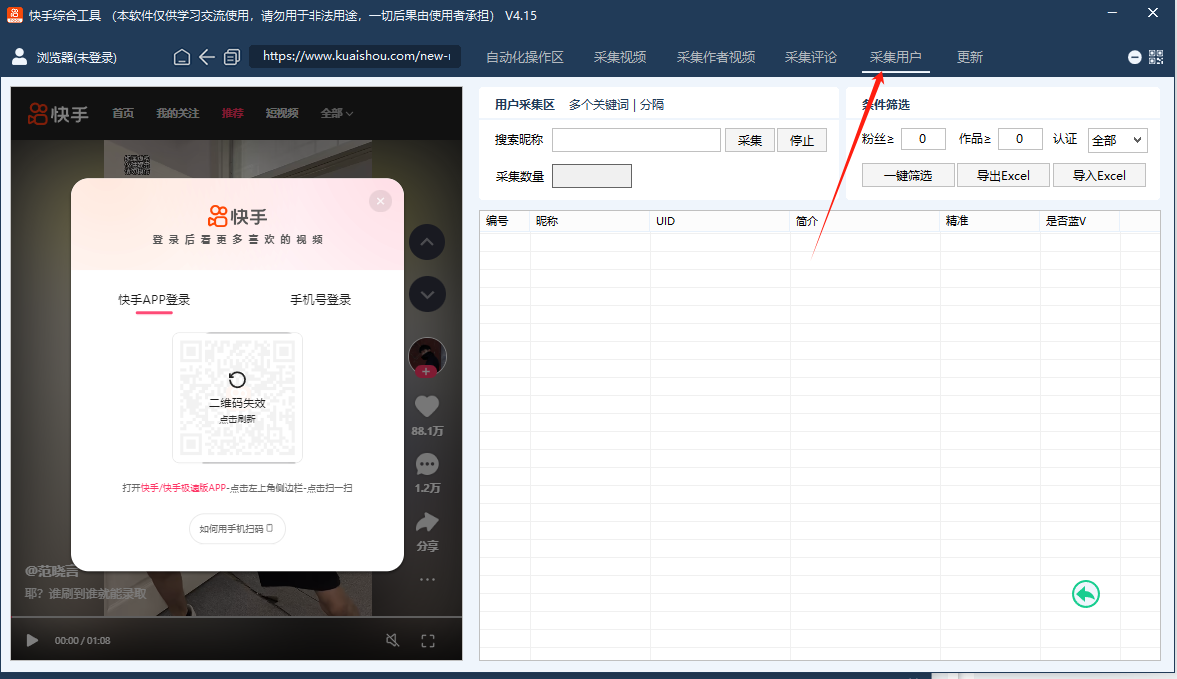Click the share arrow icon
Screen dimensions: 1177x679
(427, 521)
